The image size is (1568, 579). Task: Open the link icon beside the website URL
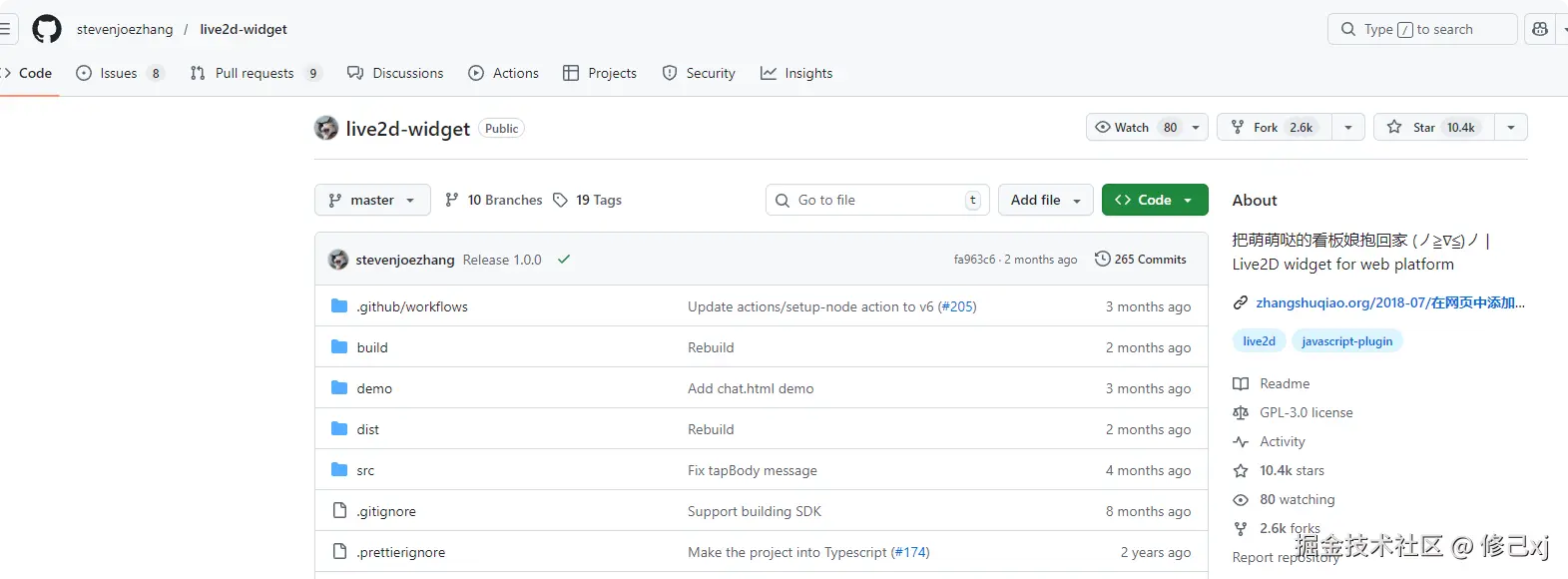tap(1241, 302)
